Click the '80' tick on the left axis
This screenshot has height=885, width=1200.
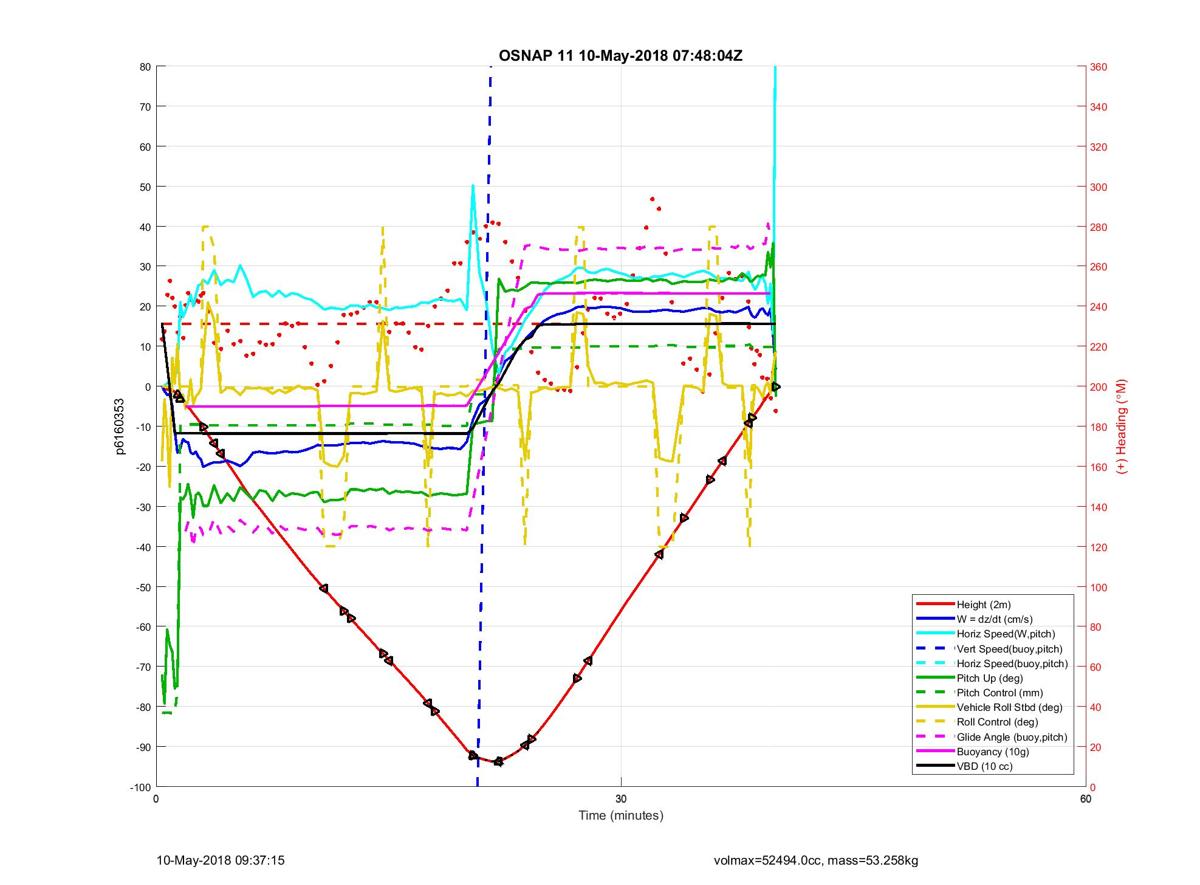click(145, 67)
